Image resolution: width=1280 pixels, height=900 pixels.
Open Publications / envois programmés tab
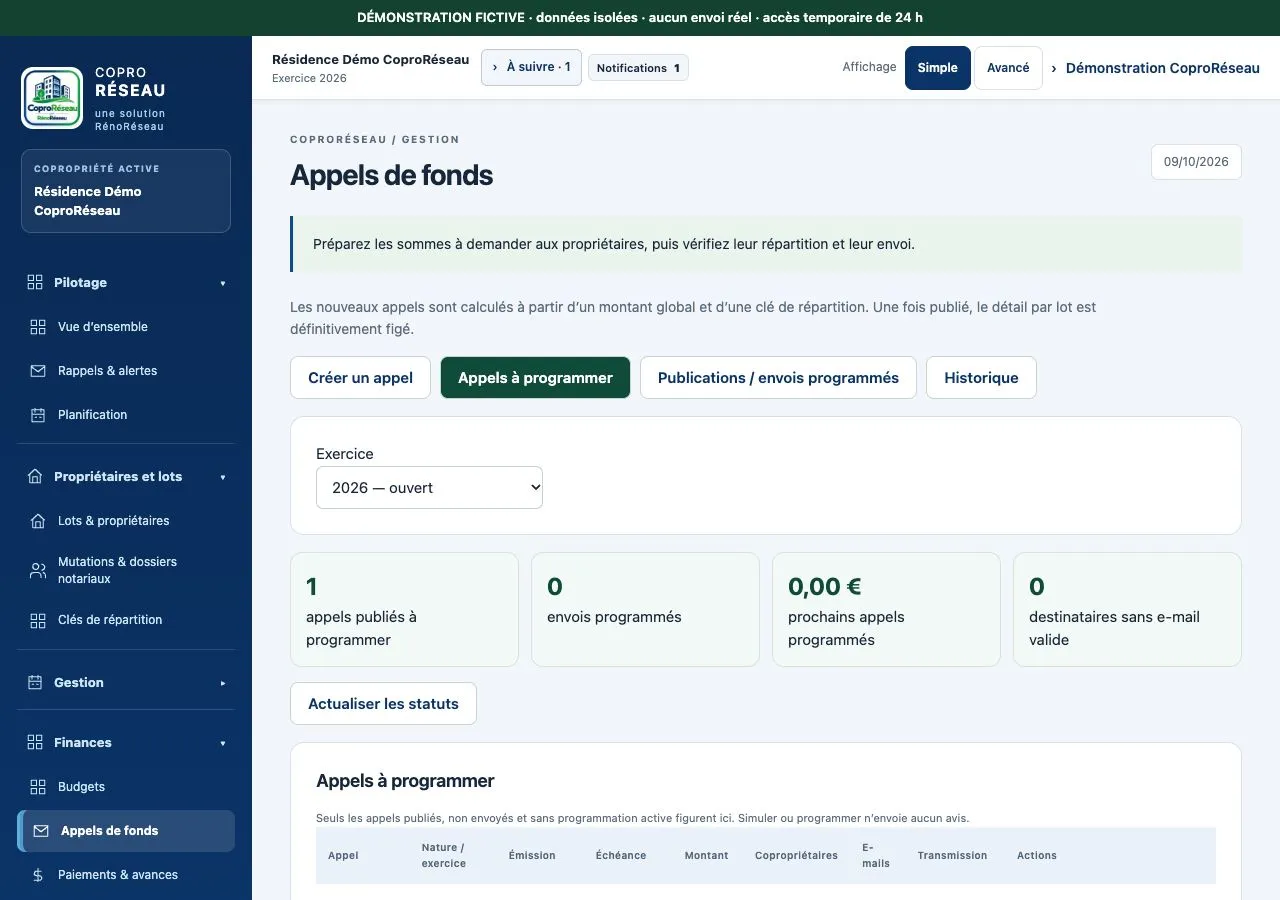(778, 378)
